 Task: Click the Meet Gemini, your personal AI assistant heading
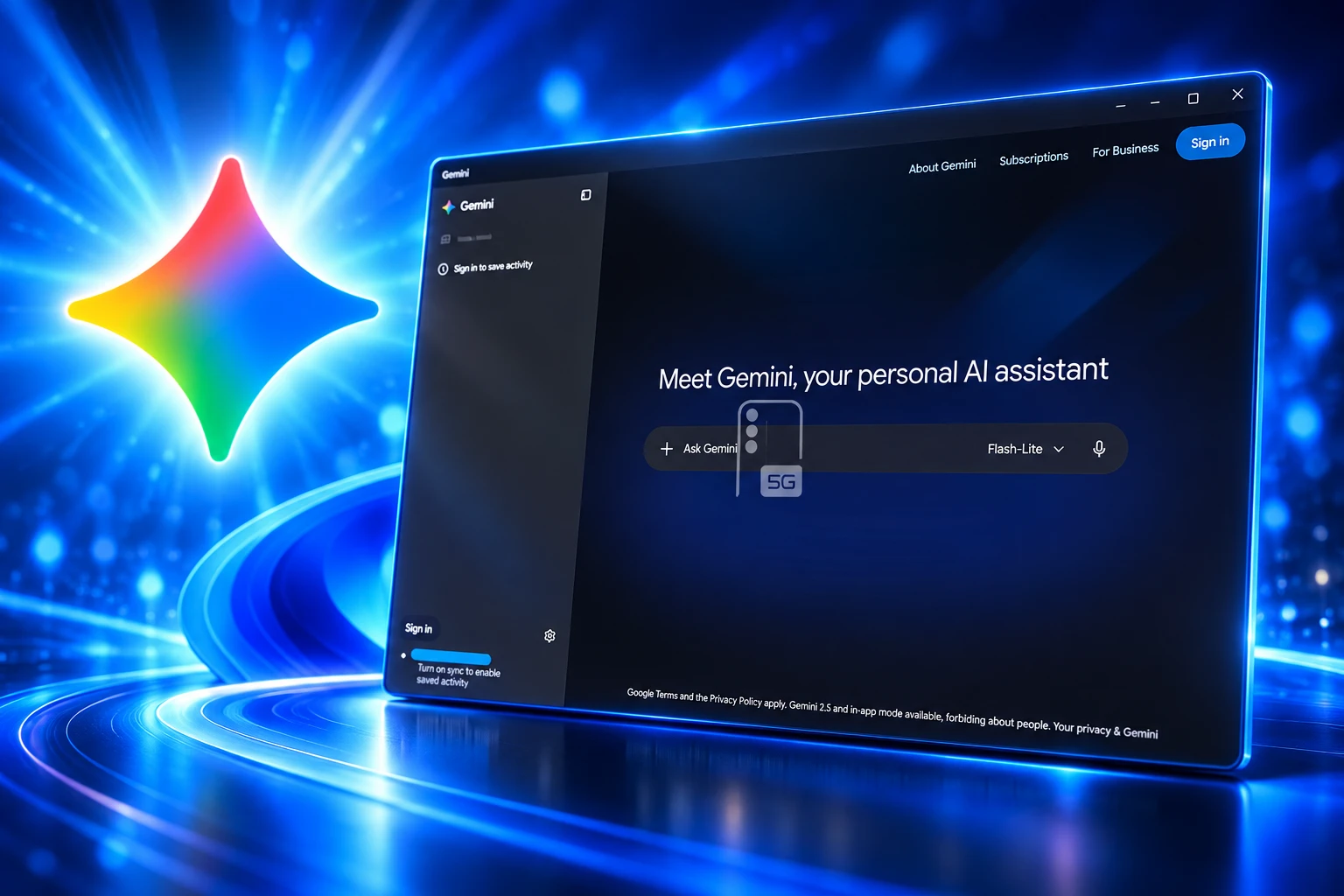click(883, 374)
